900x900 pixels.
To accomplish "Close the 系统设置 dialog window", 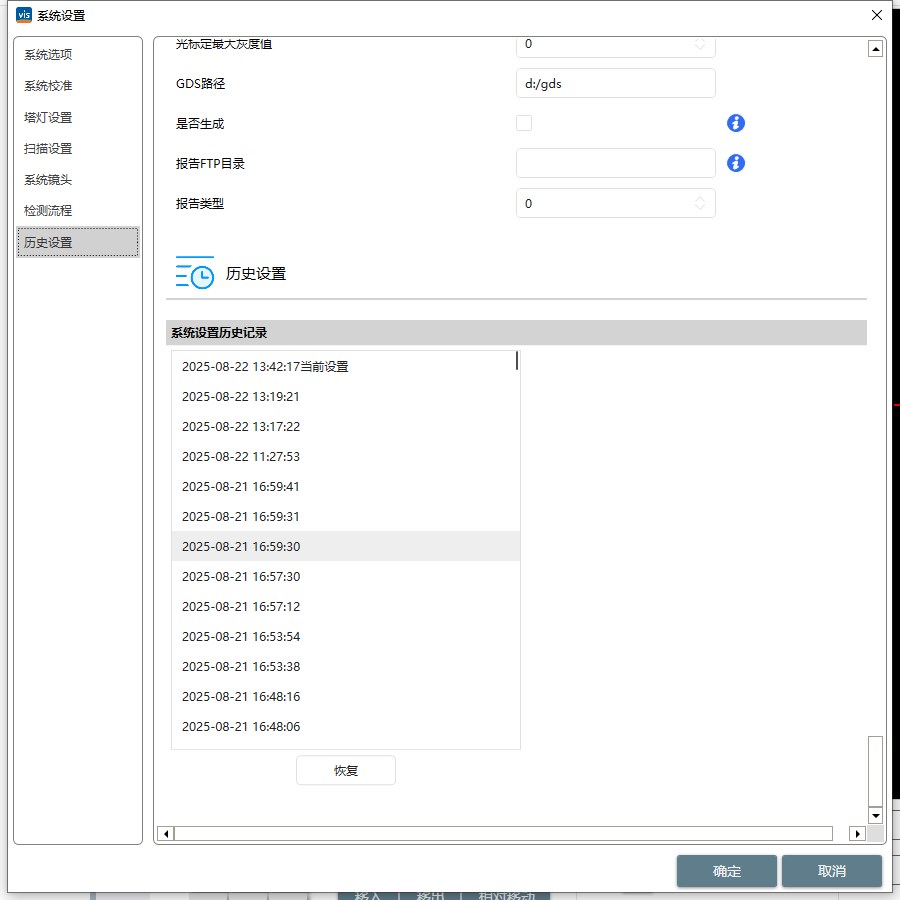I will click(x=877, y=15).
